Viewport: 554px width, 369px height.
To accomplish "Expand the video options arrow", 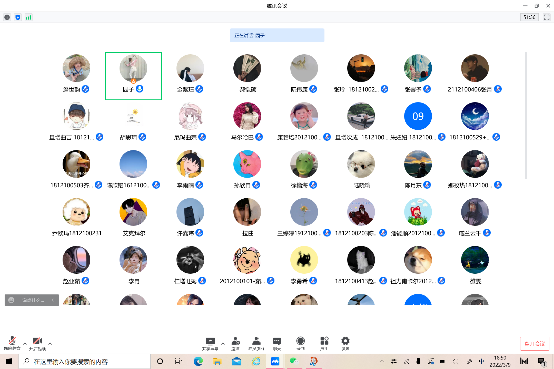I will click(50, 343).
